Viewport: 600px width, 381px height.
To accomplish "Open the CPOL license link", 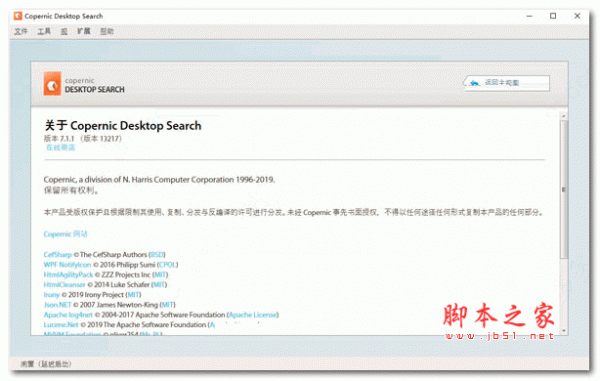I will [x=167, y=264].
